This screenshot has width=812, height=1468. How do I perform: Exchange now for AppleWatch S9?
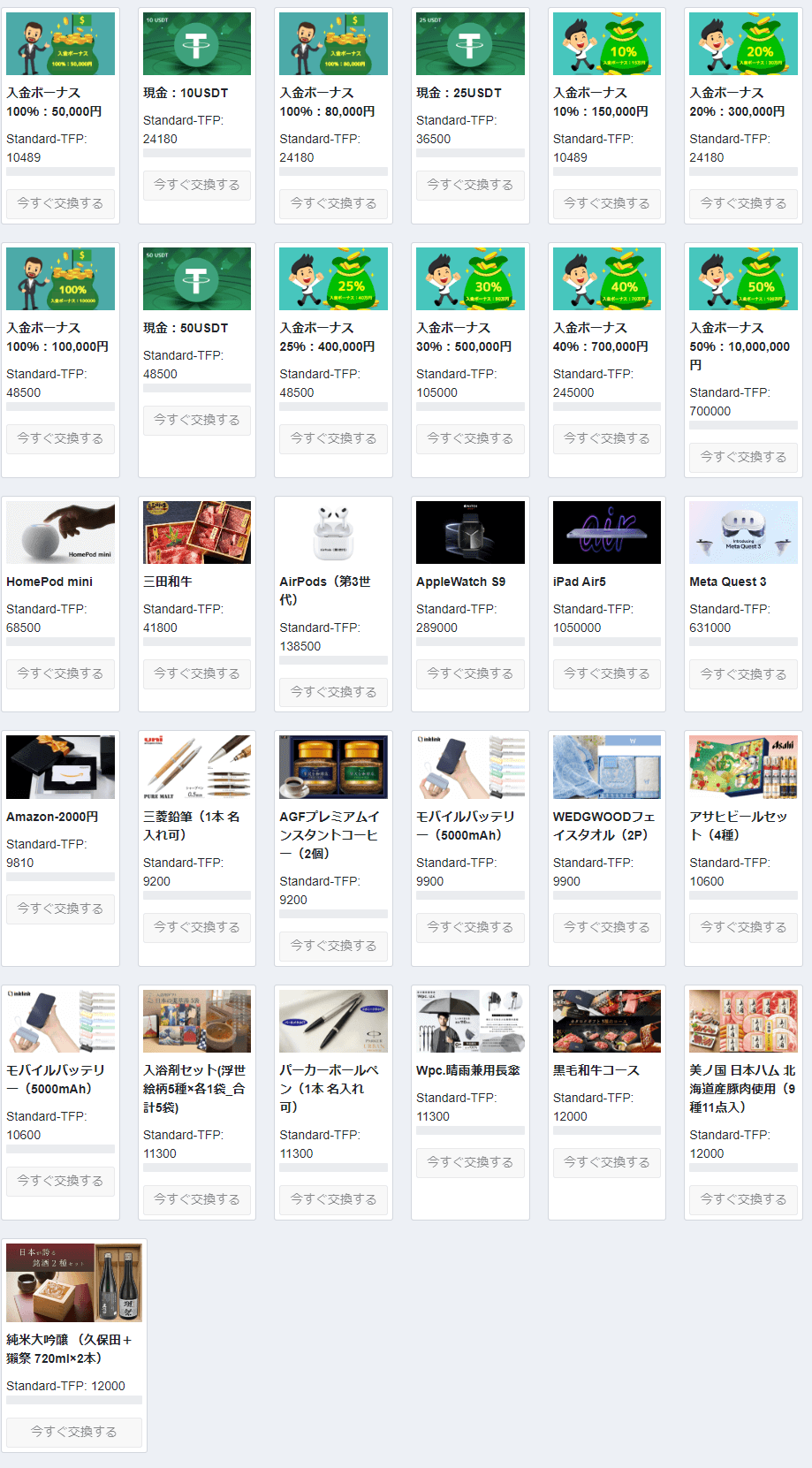pyautogui.click(x=470, y=673)
